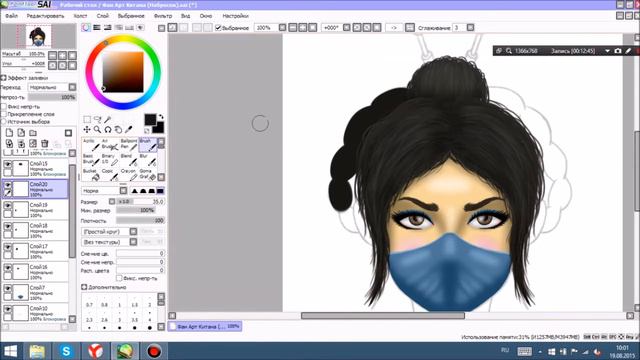640x360 pixels.
Task: Open canvas zoom 100% dropdown
Action: coord(282,27)
